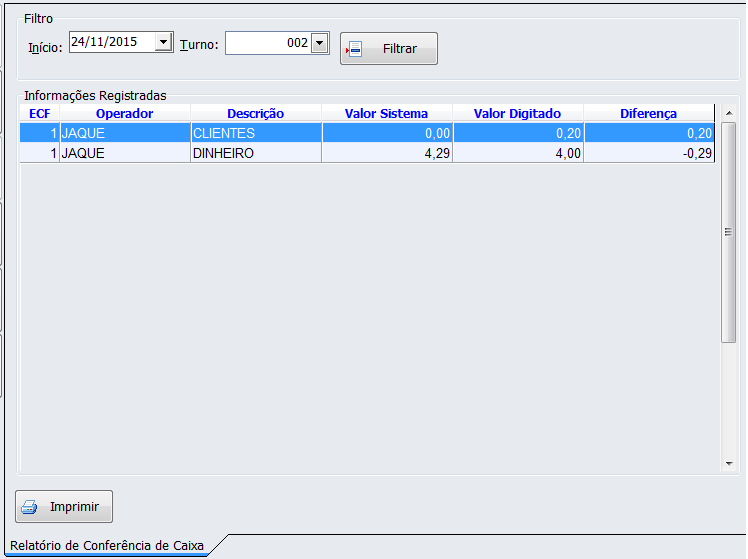Click the -0,29 difference cell
Viewport: 748px width, 559px height.
point(648,153)
